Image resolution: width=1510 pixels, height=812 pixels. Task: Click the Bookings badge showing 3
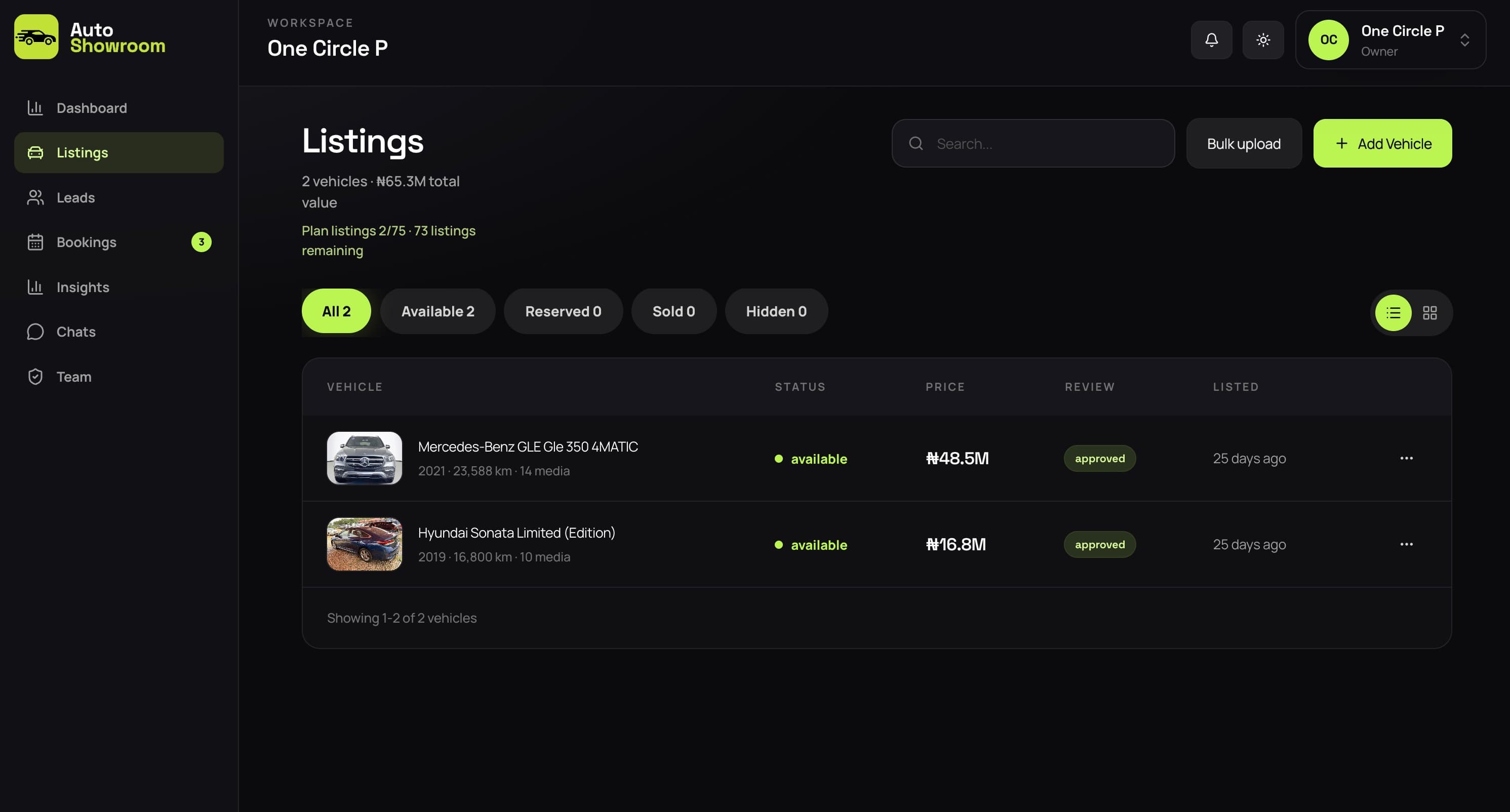pos(201,242)
